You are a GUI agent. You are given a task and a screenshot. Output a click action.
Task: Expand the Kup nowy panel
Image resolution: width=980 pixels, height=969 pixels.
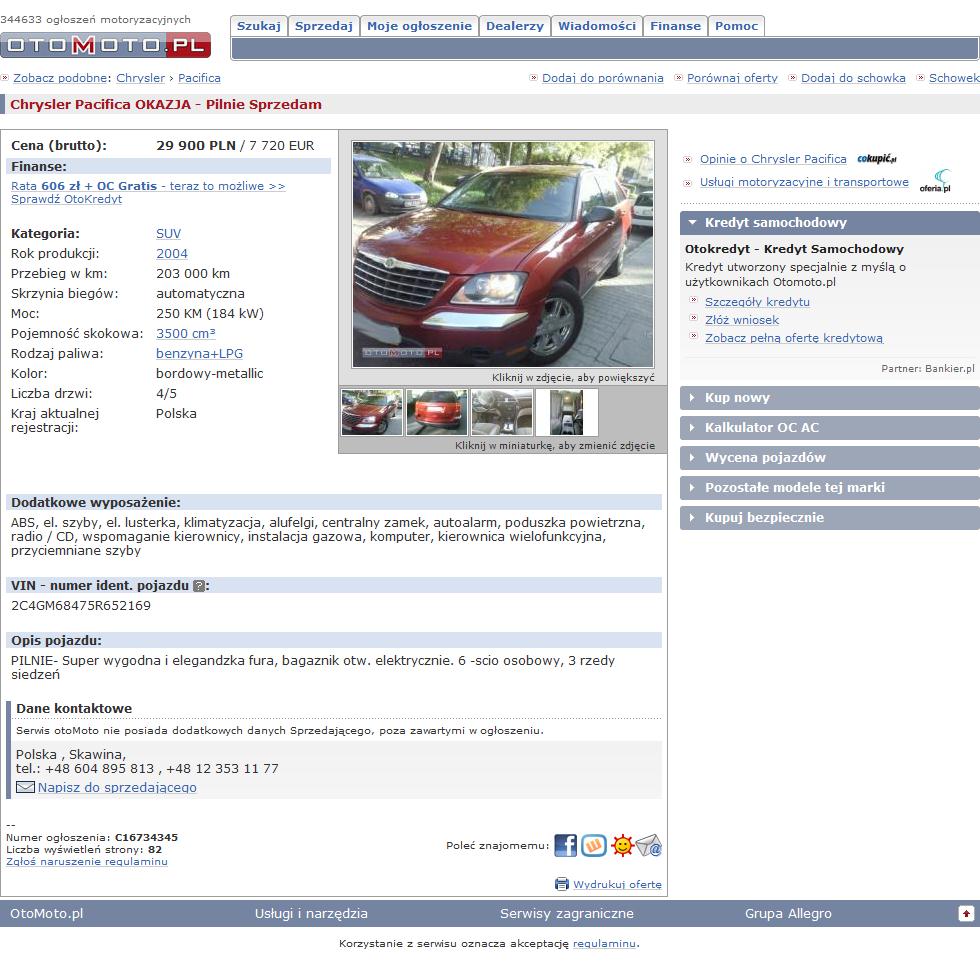[829, 398]
